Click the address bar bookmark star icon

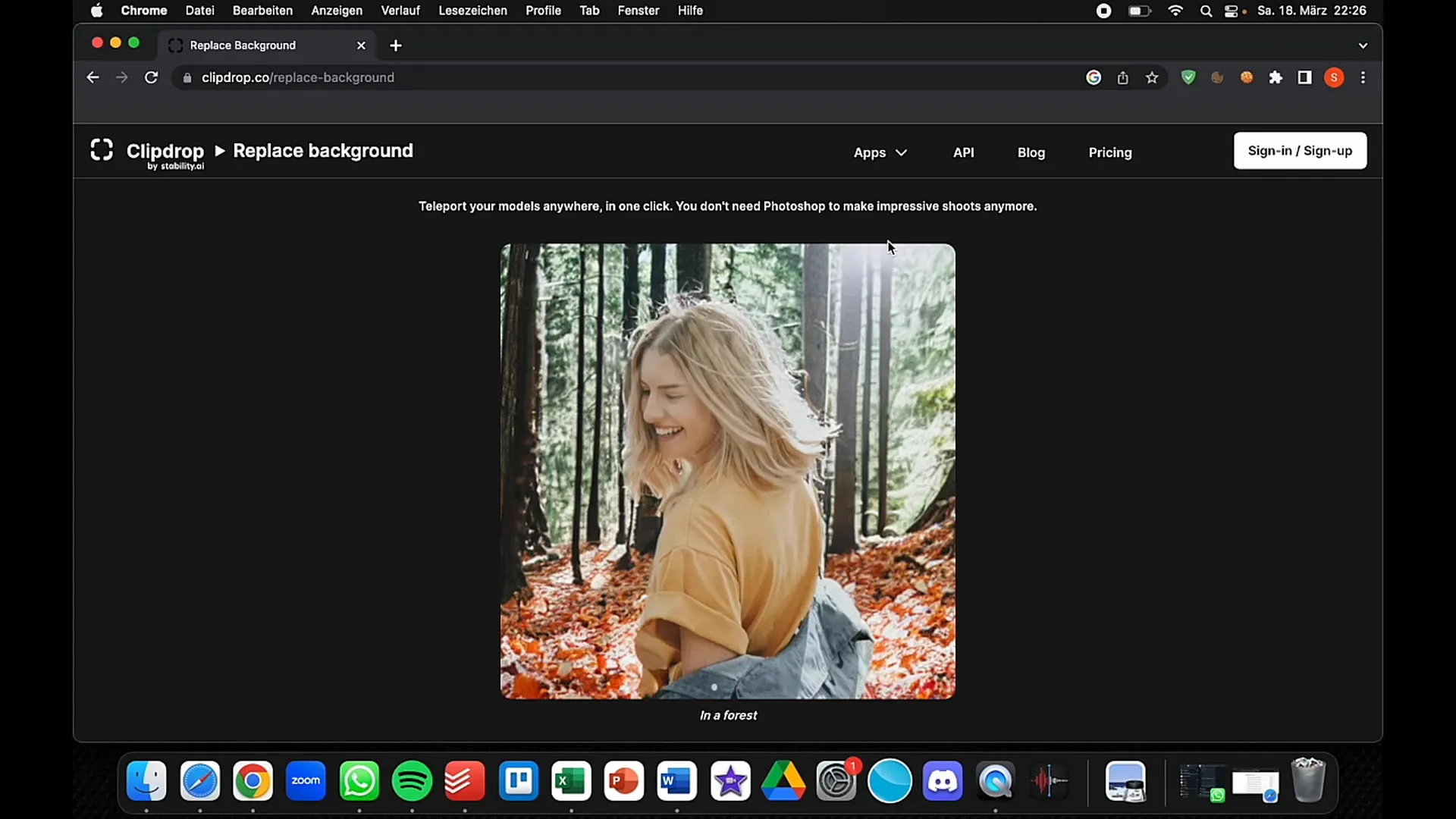pos(1151,77)
